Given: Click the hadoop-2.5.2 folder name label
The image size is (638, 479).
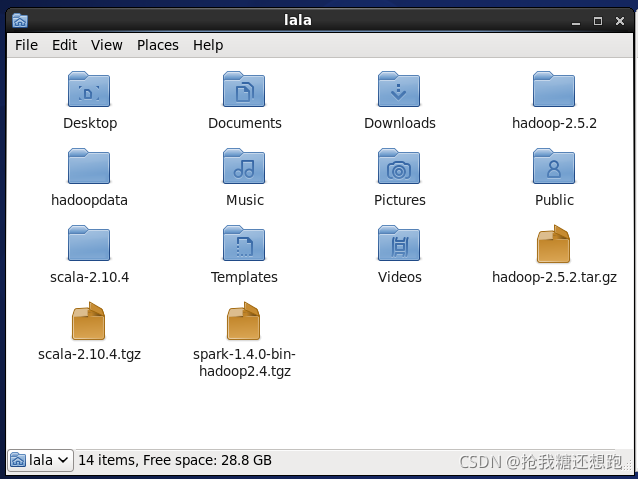Looking at the screenshot, I should click(x=554, y=123).
